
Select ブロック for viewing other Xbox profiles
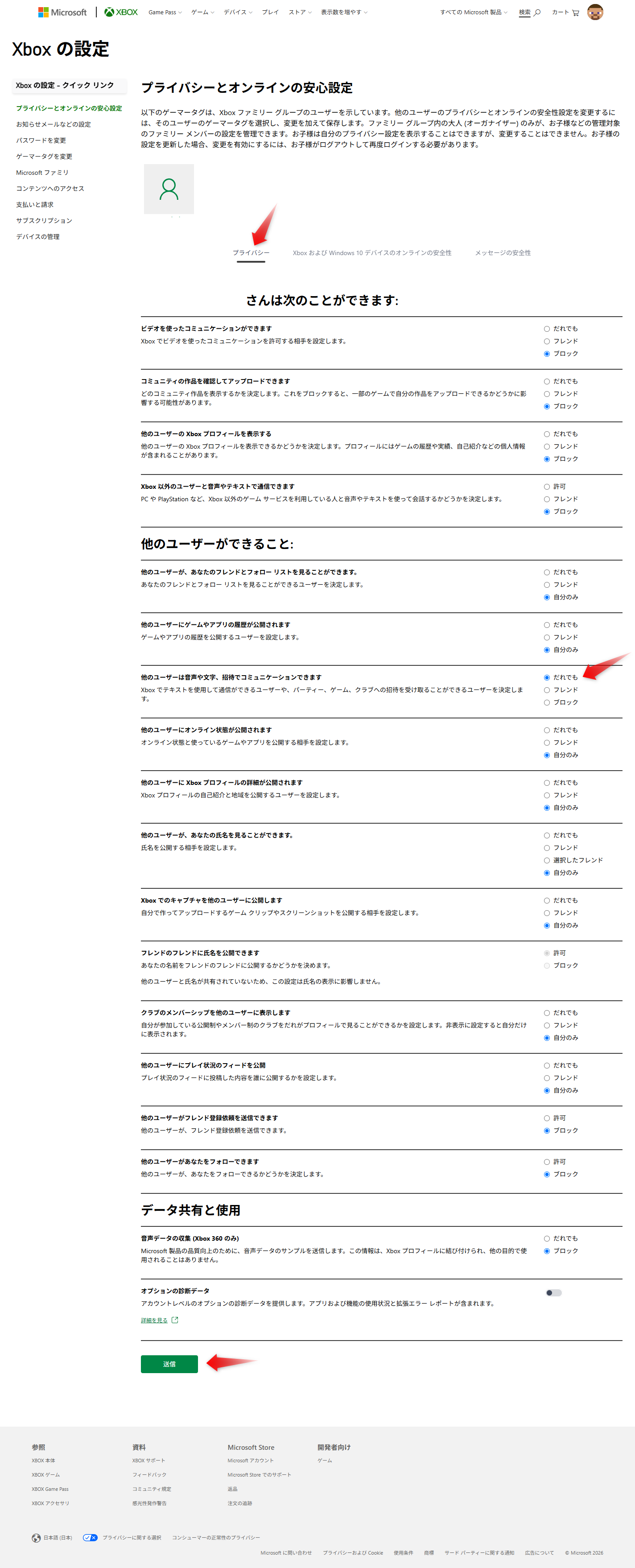[547, 459]
